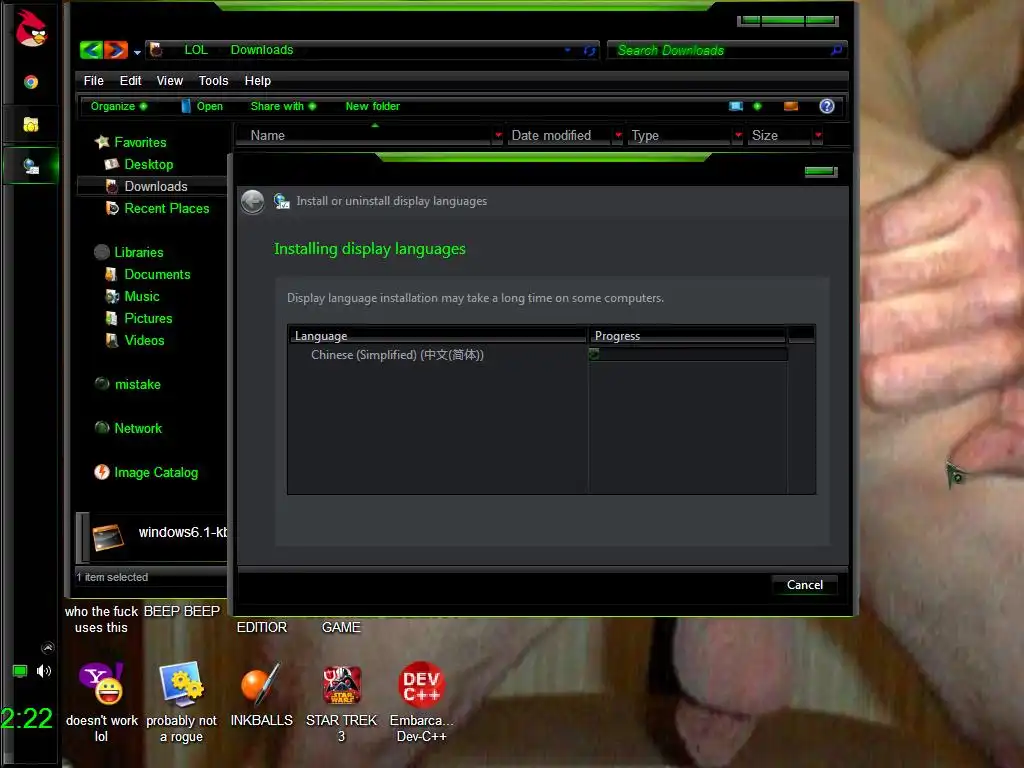Click the Downloads address bar segment

click(262, 50)
